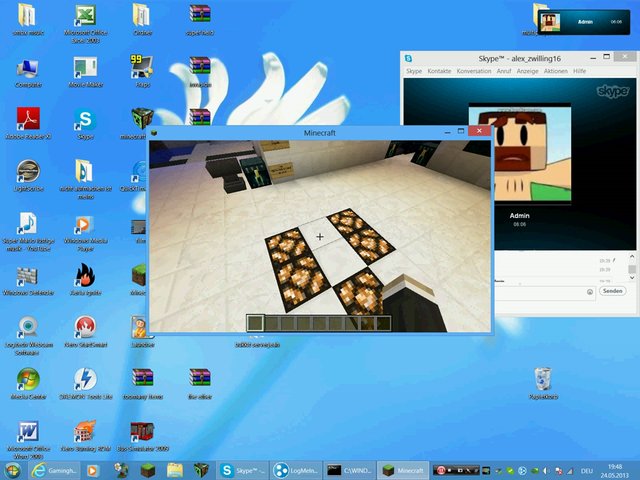Open the Aktionen menu in Skype
Screen dimensions: 640x480
coord(555,71)
